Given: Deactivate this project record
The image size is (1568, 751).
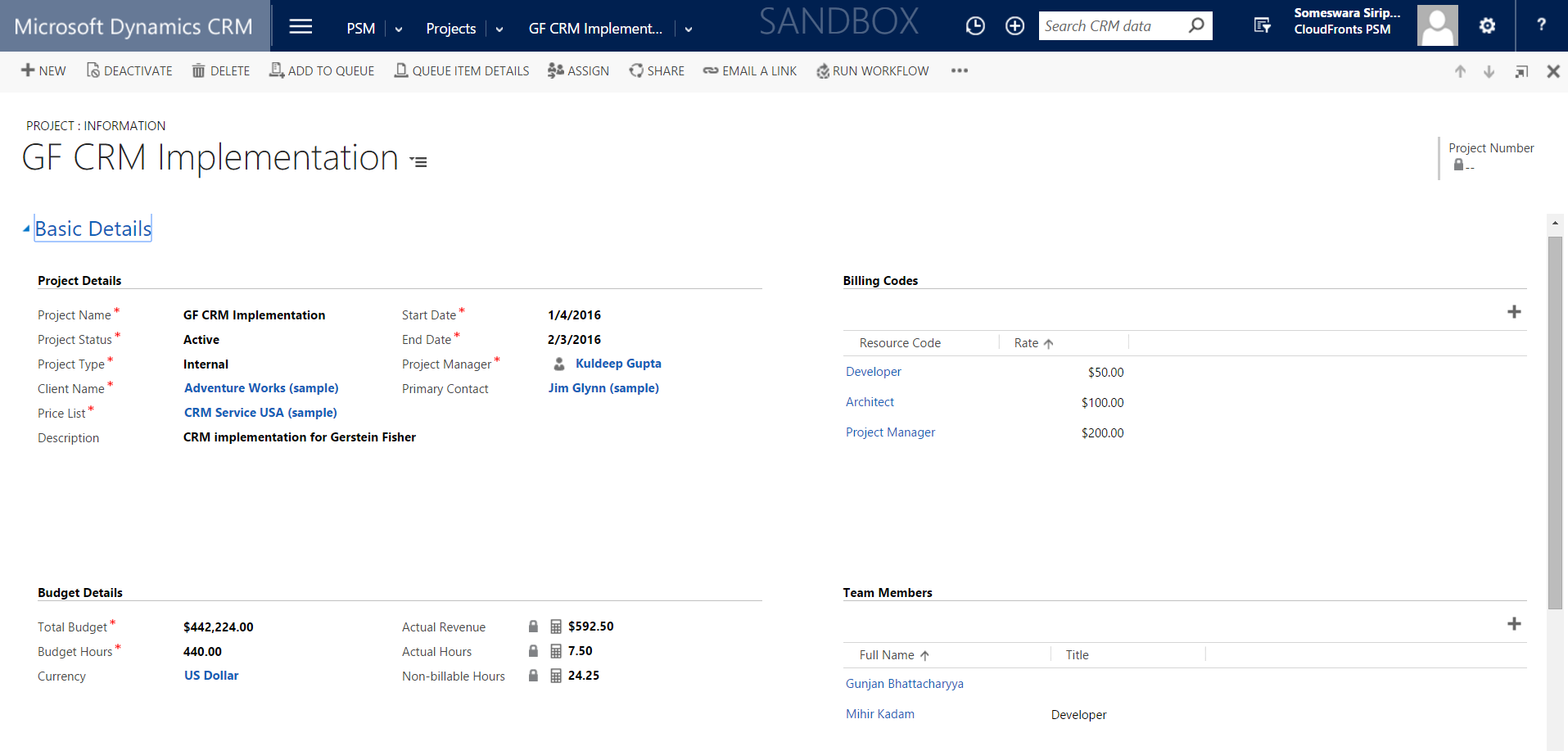Looking at the screenshot, I should [x=129, y=71].
